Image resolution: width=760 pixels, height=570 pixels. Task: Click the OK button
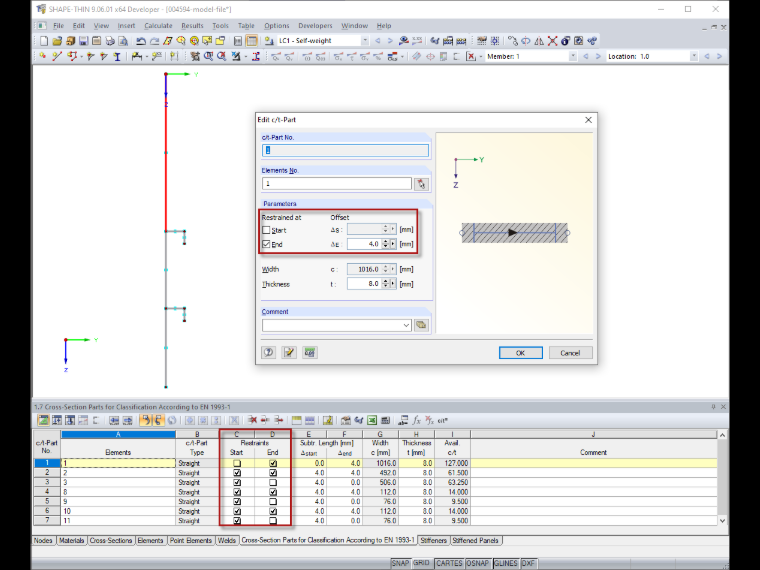(521, 353)
